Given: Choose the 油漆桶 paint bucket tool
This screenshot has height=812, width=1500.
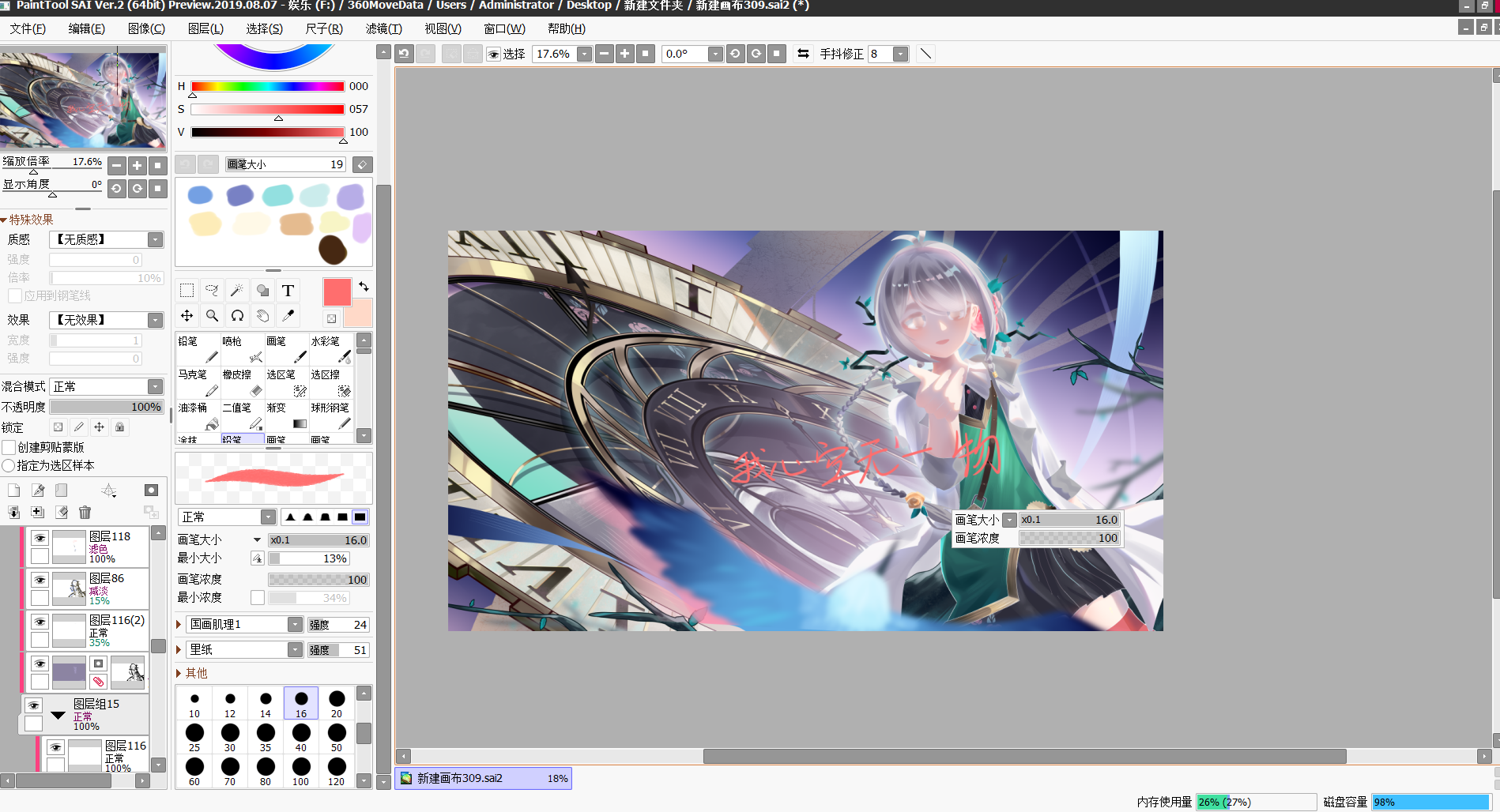Looking at the screenshot, I should (x=198, y=415).
